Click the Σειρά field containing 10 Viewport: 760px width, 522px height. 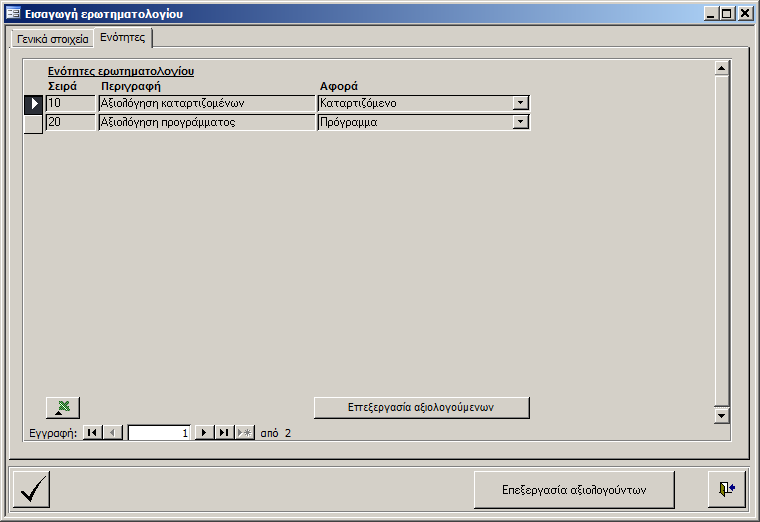70,103
